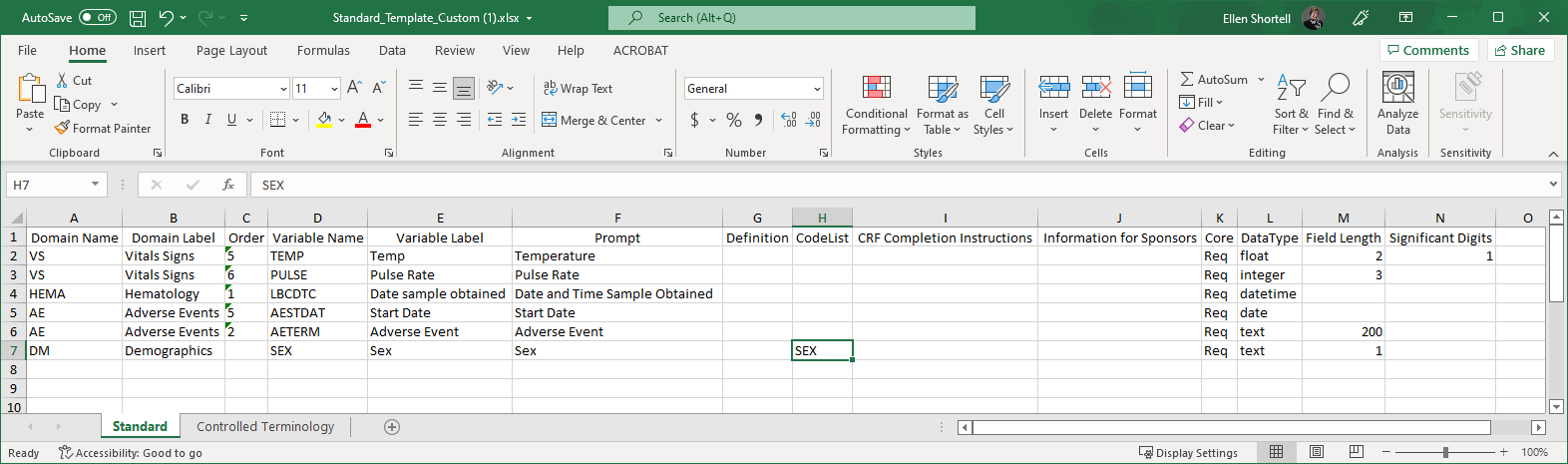Apply Percent Style number format

734,120
